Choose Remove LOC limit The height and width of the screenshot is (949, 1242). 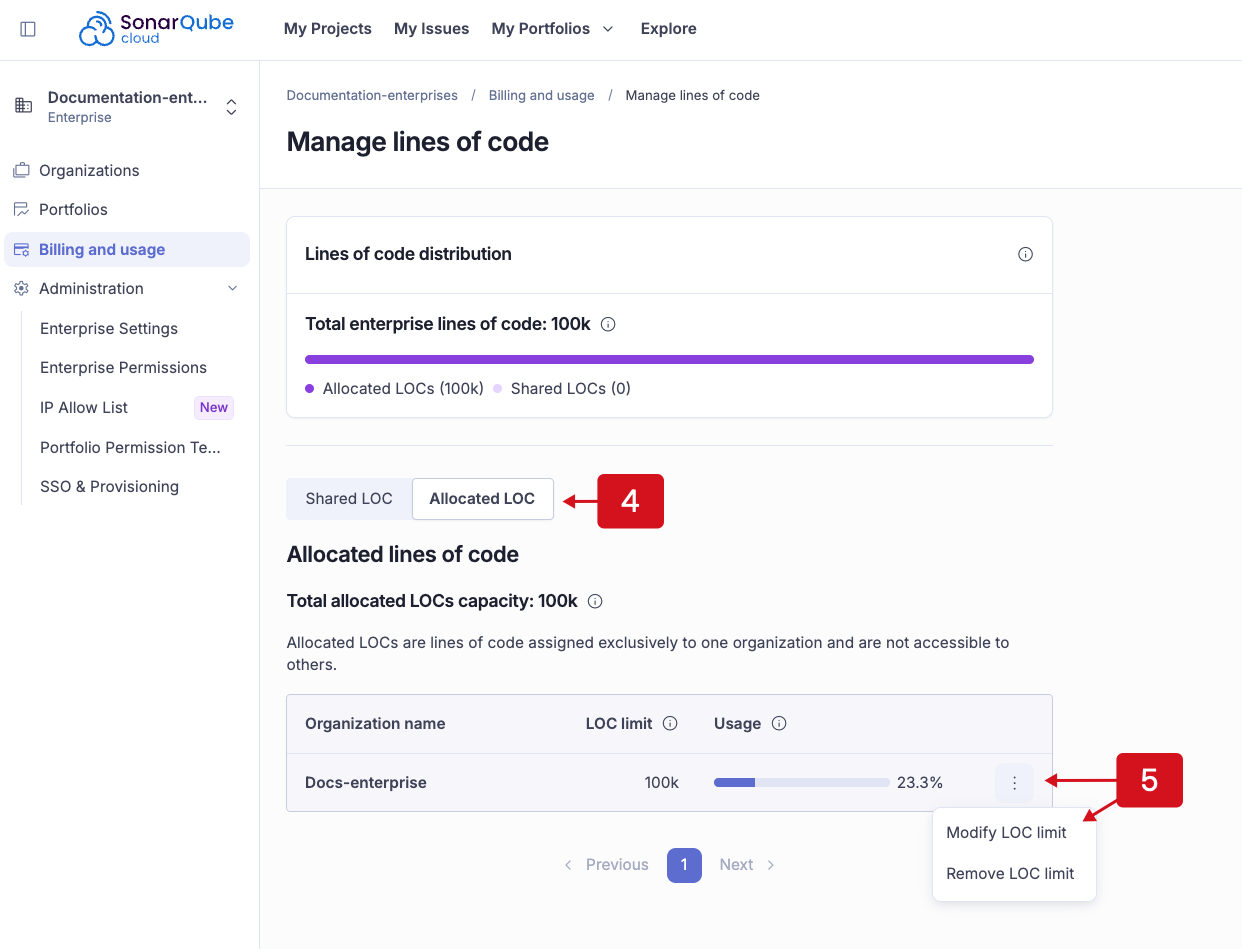[x=1010, y=873]
